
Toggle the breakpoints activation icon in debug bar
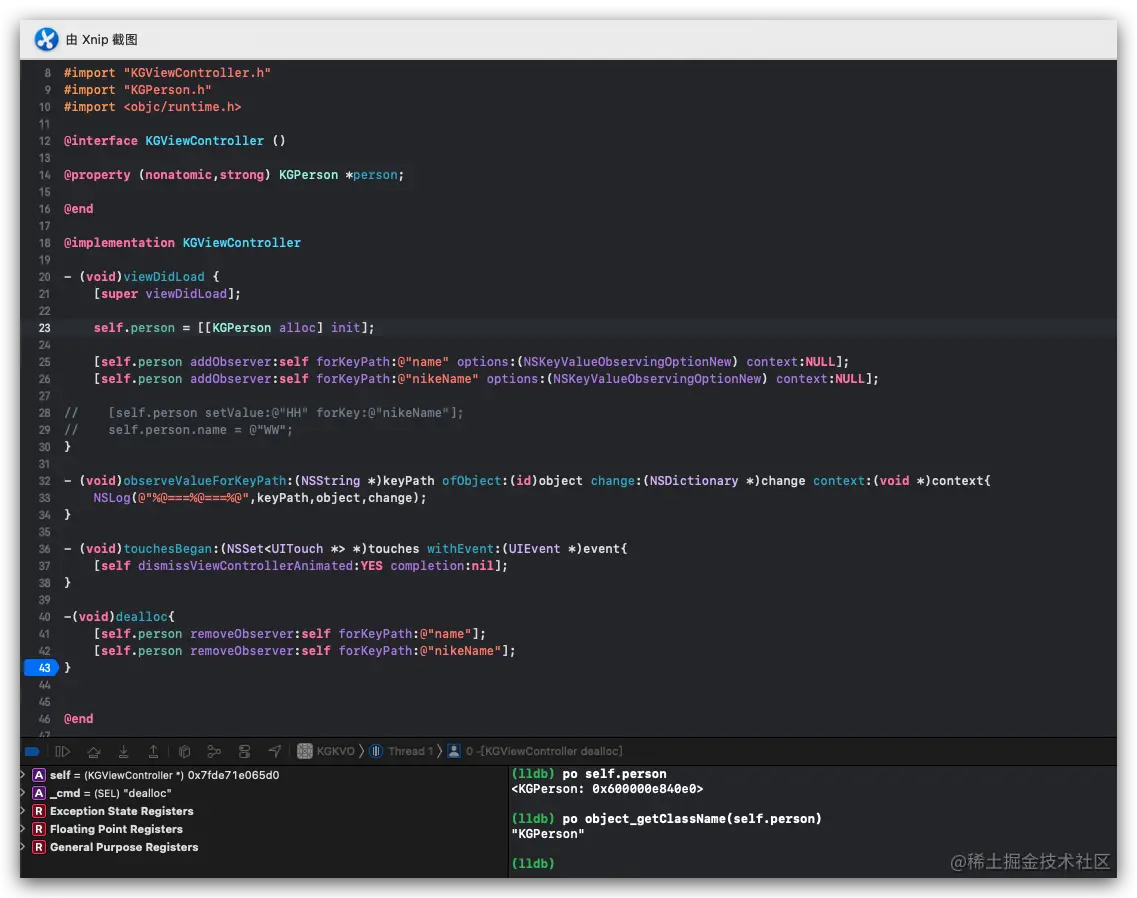[32, 751]
